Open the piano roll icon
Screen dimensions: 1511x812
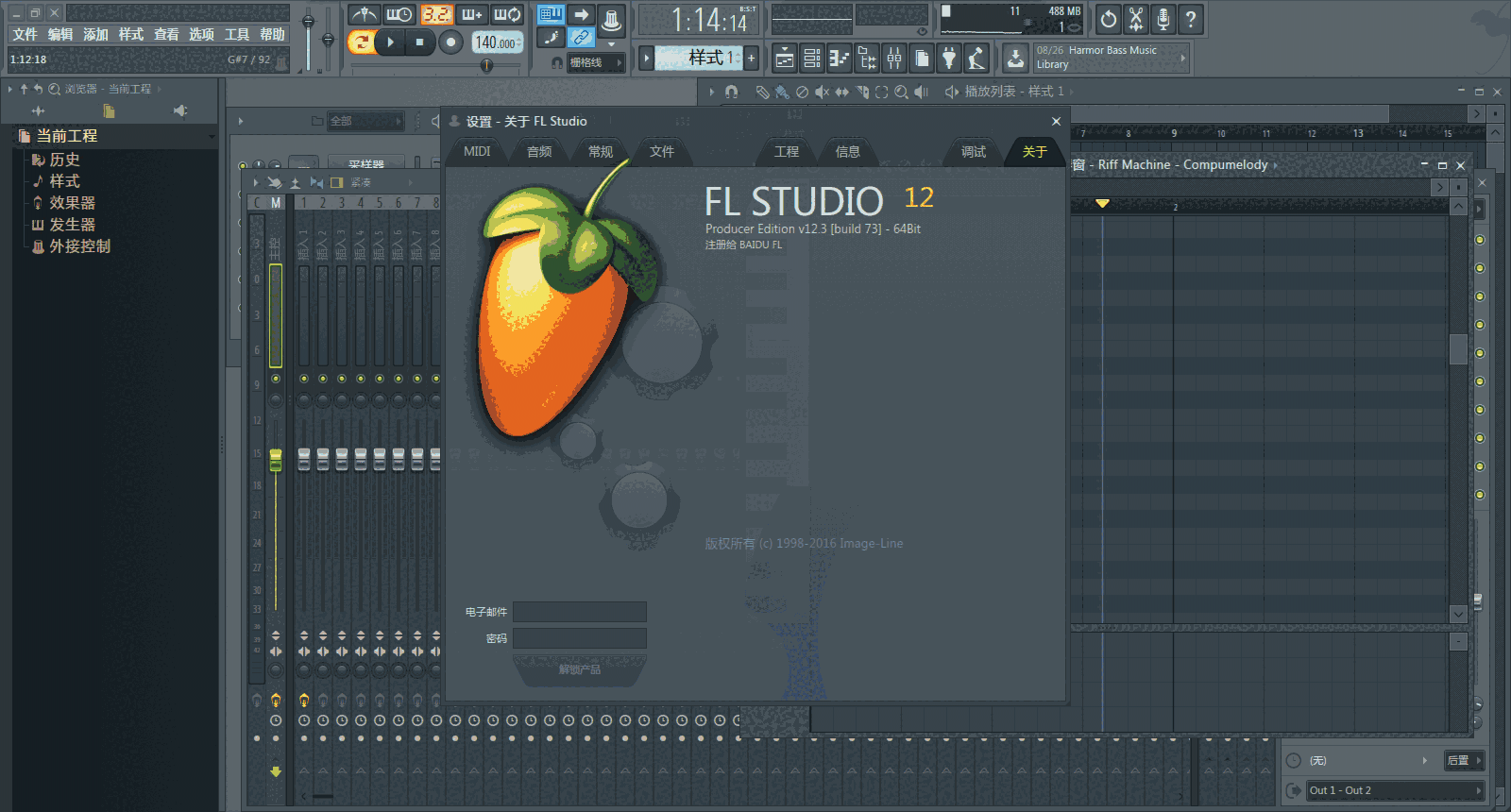[x=839, y=59]
